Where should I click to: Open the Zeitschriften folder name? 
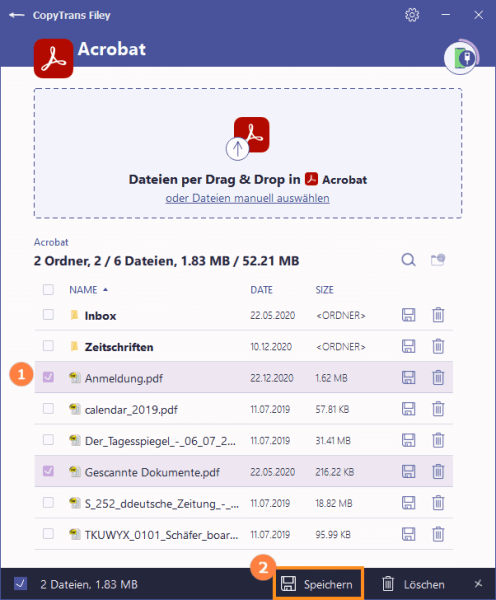(119, 347)
